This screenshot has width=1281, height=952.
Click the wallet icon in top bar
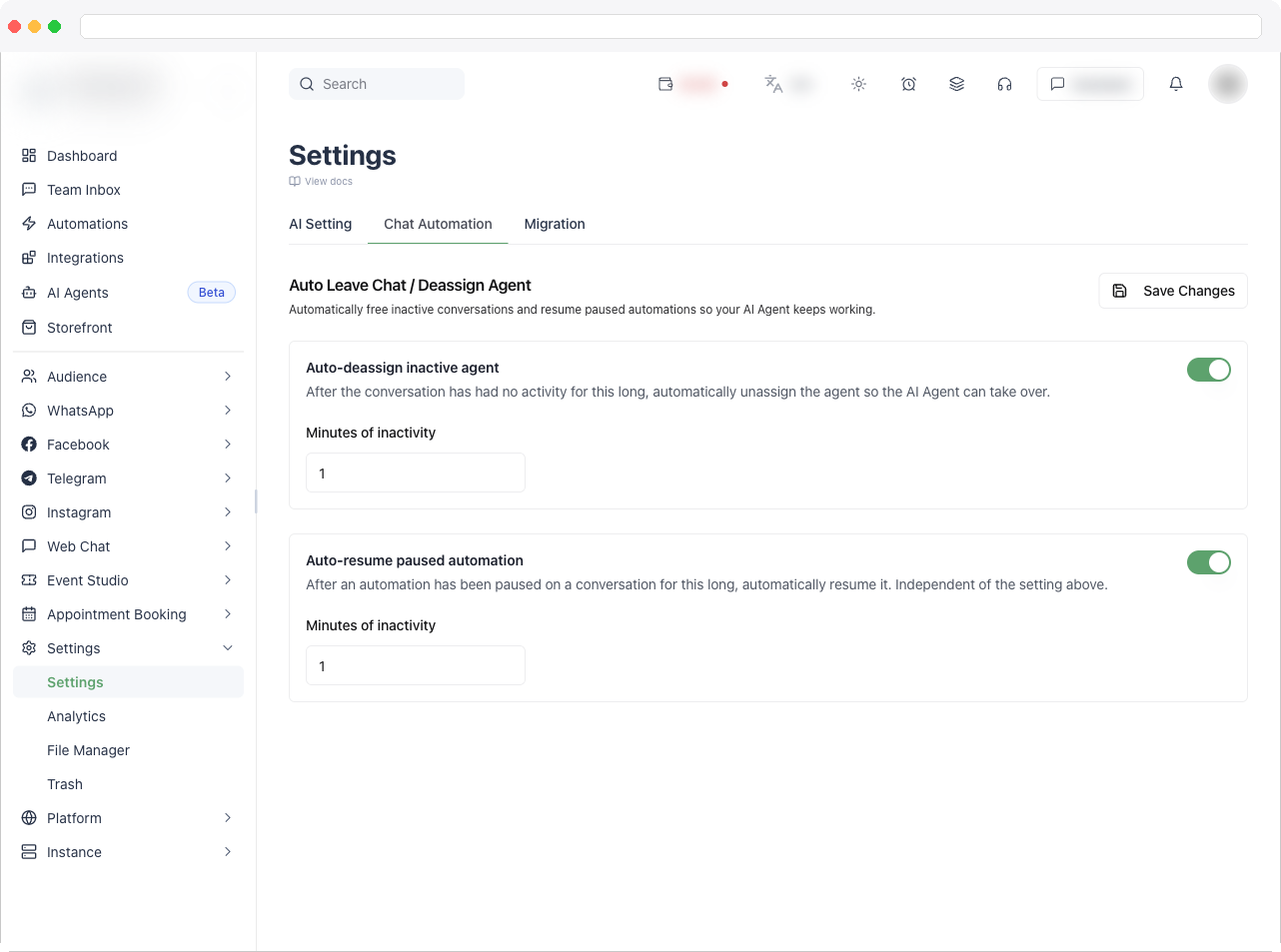tap(665, 84)
